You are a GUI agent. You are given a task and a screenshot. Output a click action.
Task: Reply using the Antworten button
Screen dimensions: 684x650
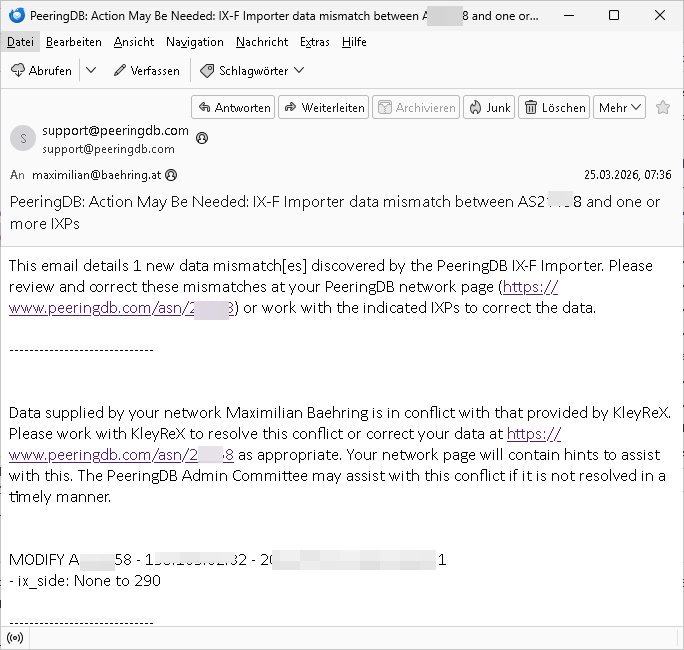point(233,107)
